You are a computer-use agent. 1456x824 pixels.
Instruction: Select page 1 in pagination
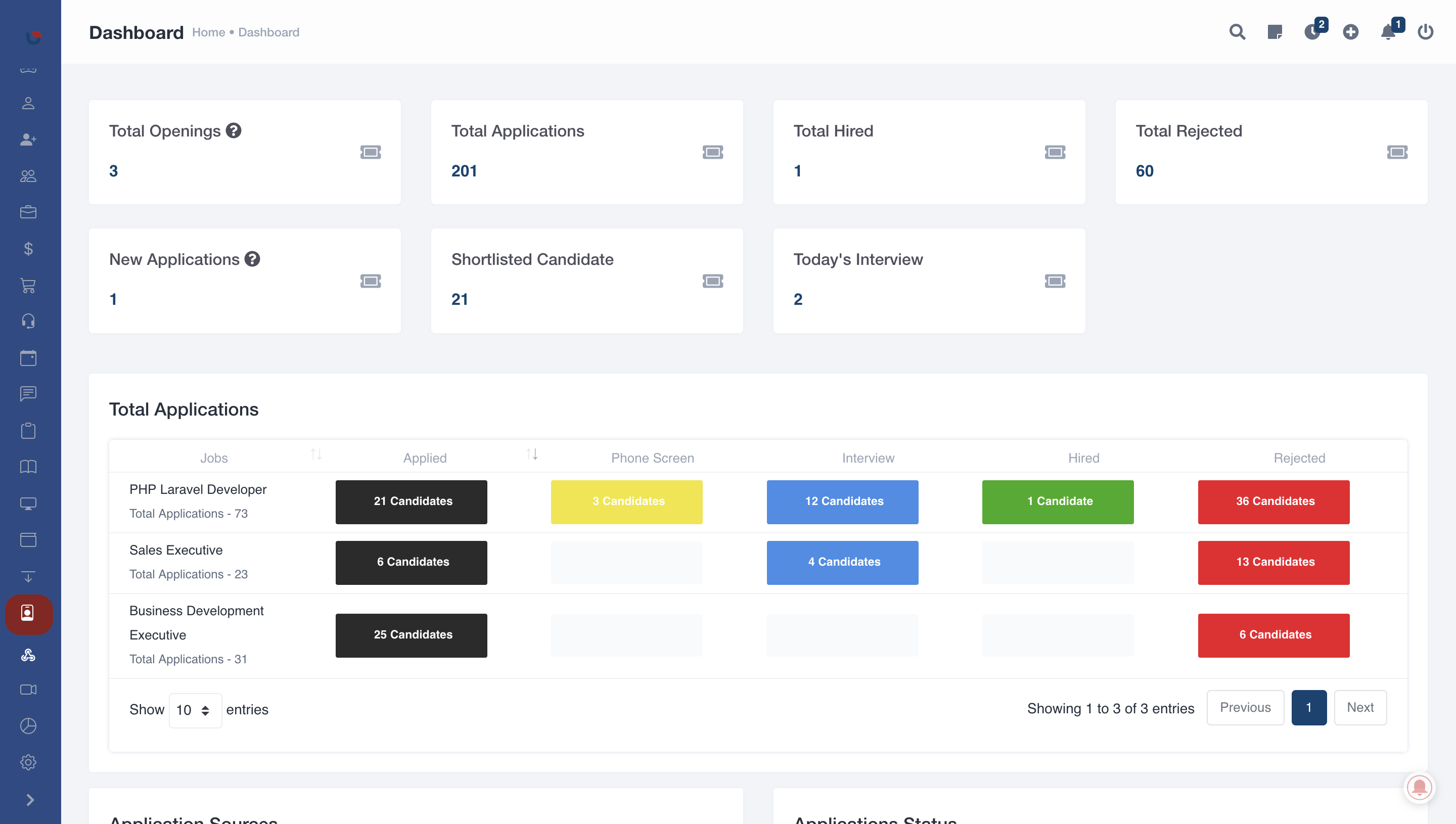(1309, 707)
